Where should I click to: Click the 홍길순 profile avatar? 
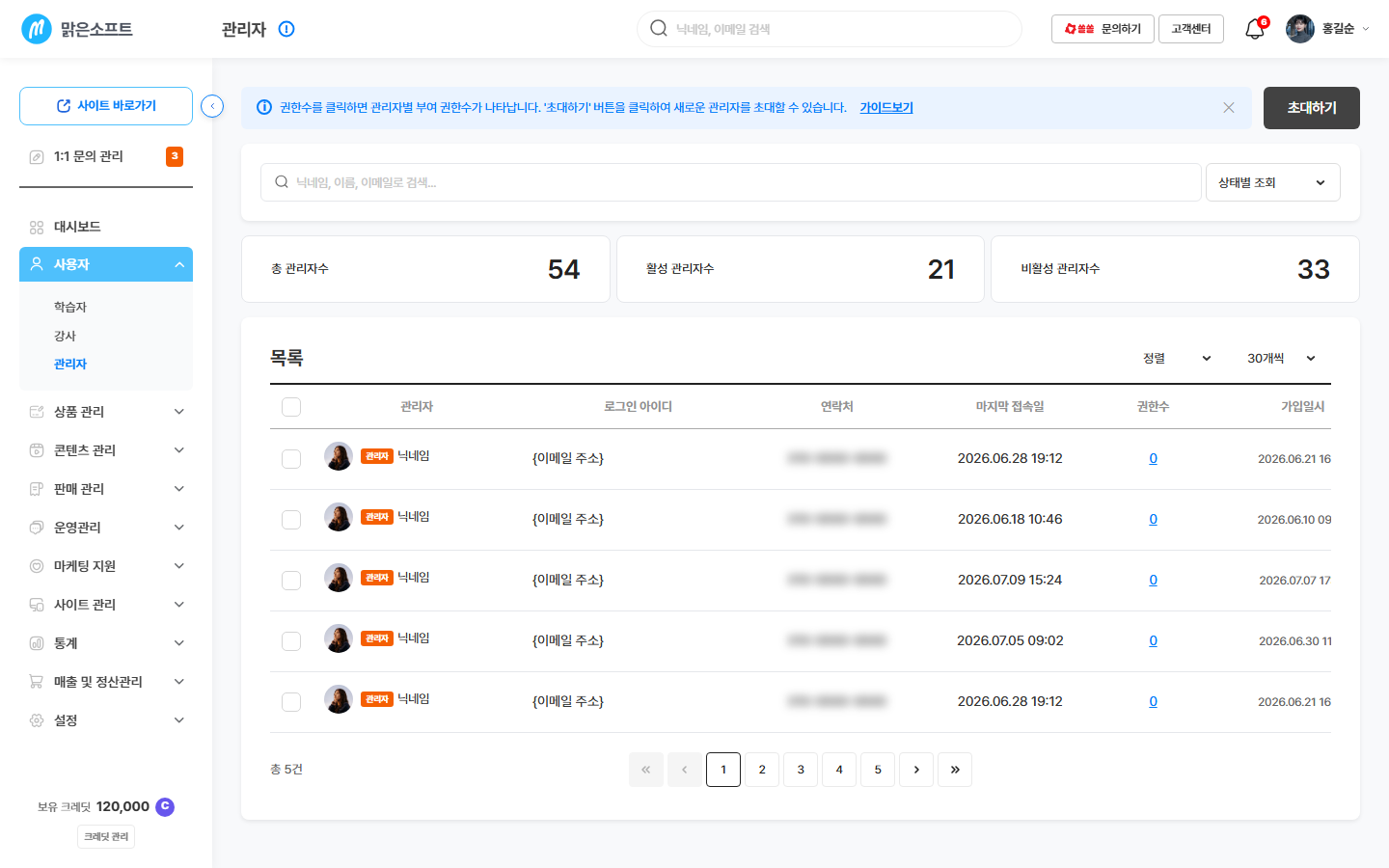pyautogui.click(x=1300, y=29)
